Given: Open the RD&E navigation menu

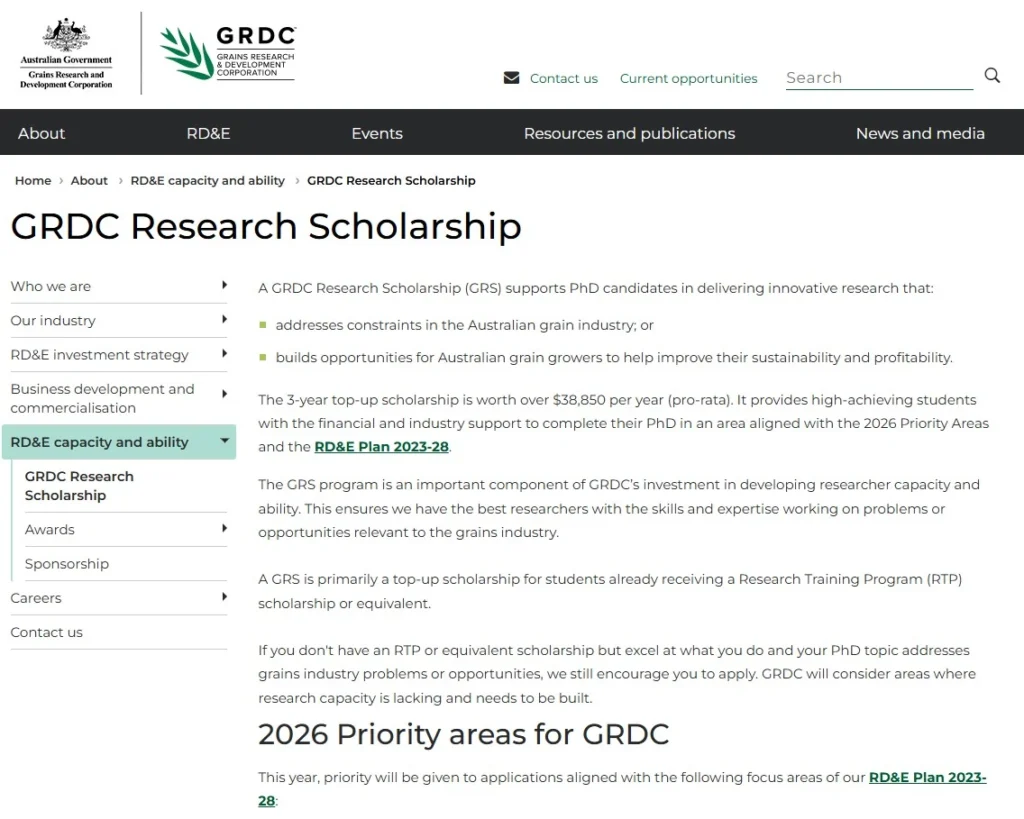Looking at the screenshot, I should coord(208,133).
